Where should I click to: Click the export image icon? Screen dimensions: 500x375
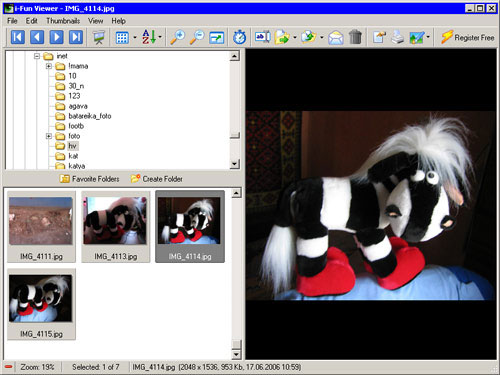pos(379,37)
